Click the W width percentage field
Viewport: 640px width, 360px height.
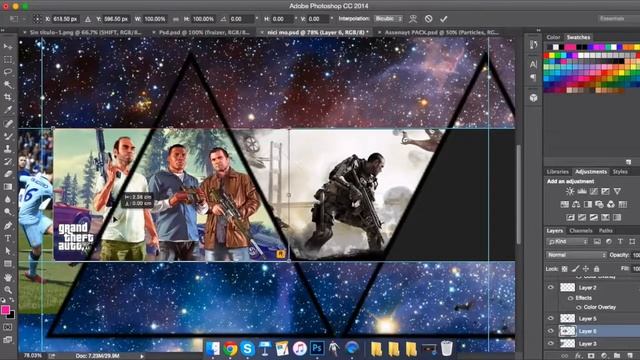[x=156, y=19]
